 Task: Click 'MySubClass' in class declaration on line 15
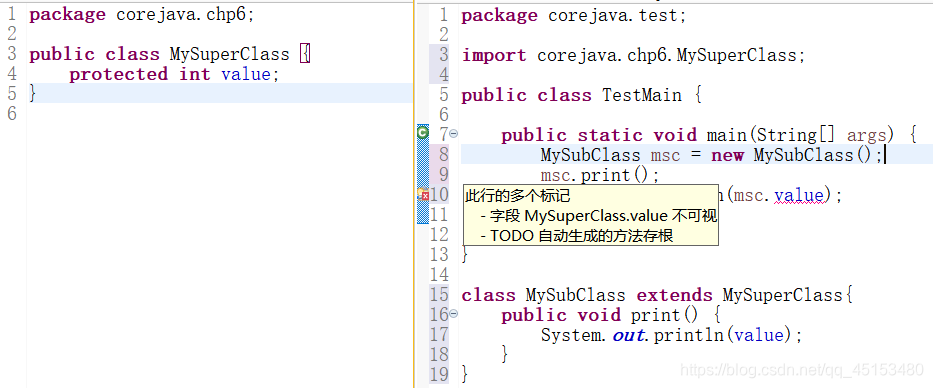click(x=575, y=295)
